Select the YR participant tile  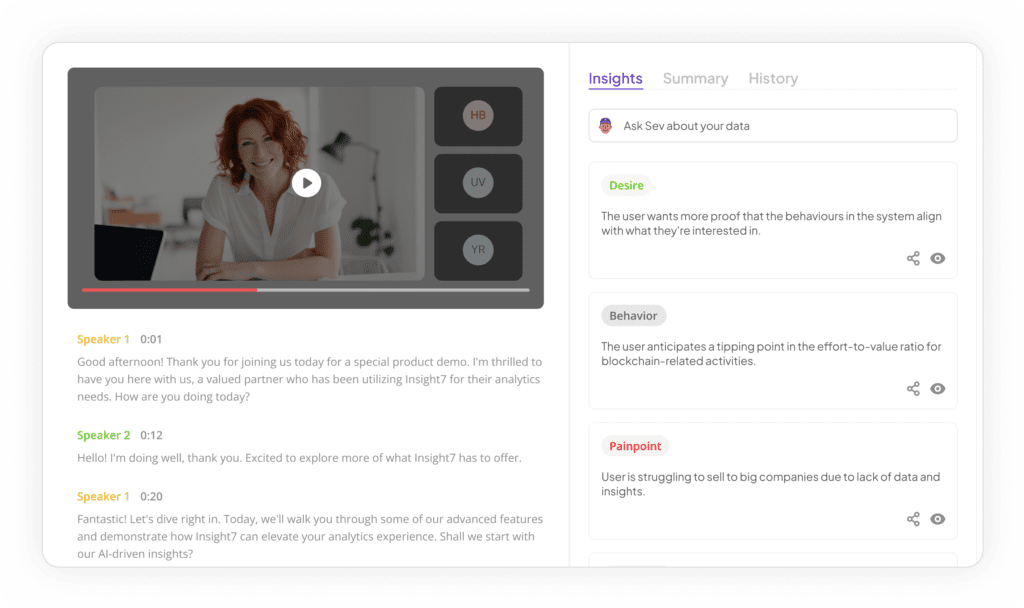point(478,250)
